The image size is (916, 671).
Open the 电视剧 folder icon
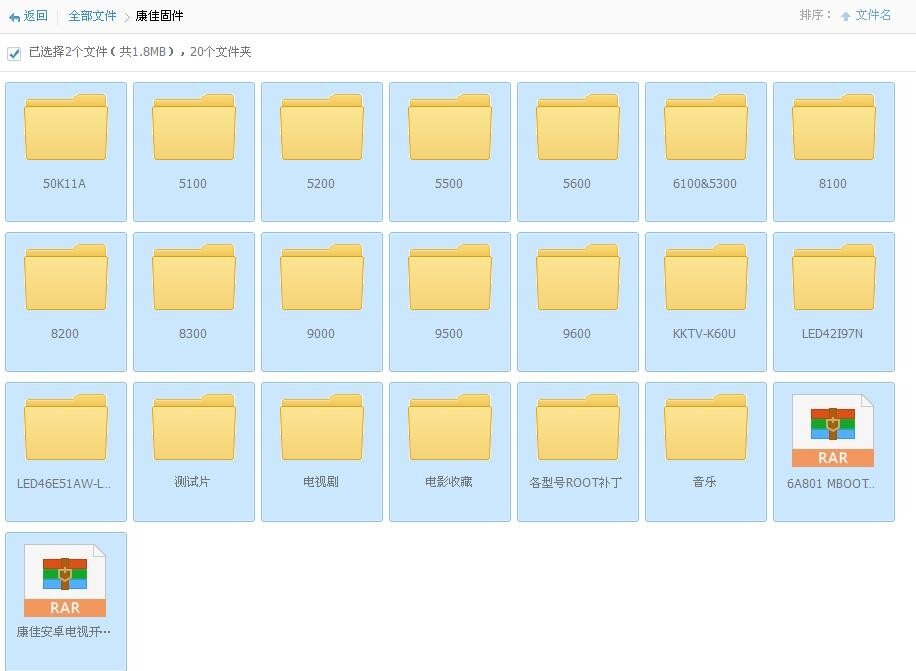pos(321,427)
